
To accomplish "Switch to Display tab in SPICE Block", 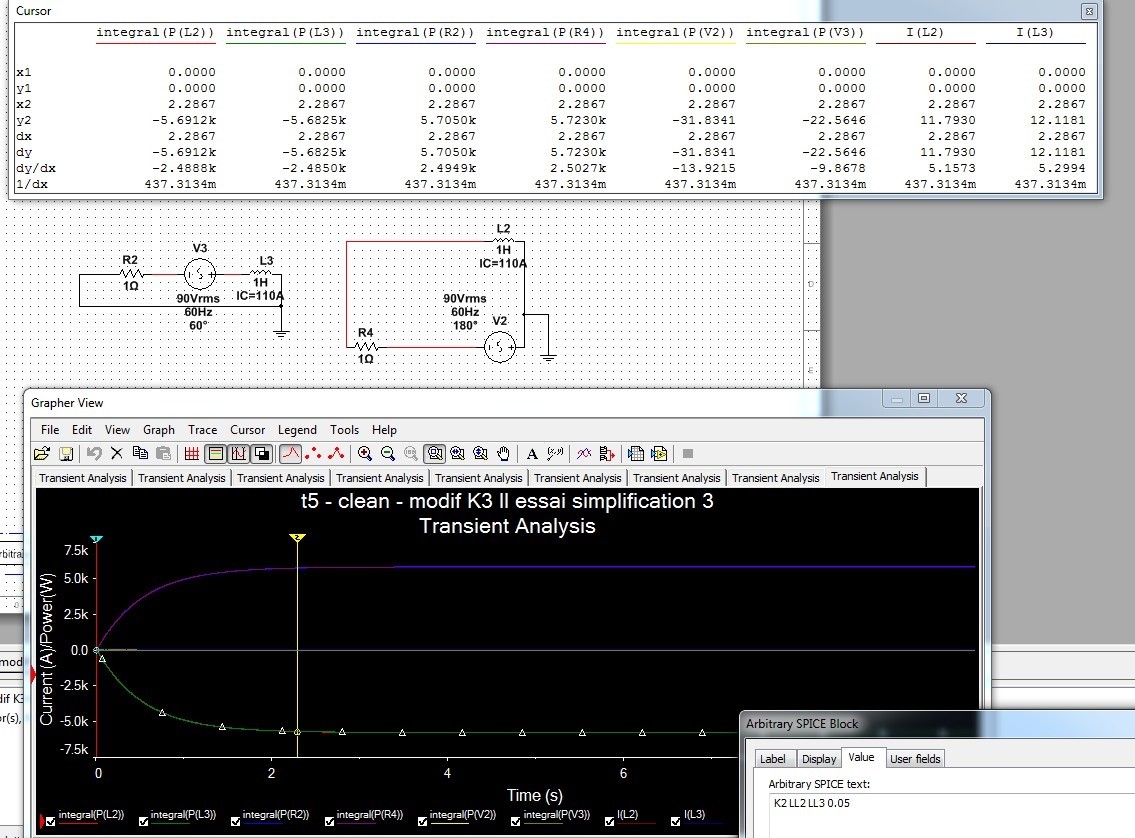I will click(x=819, y=758).
